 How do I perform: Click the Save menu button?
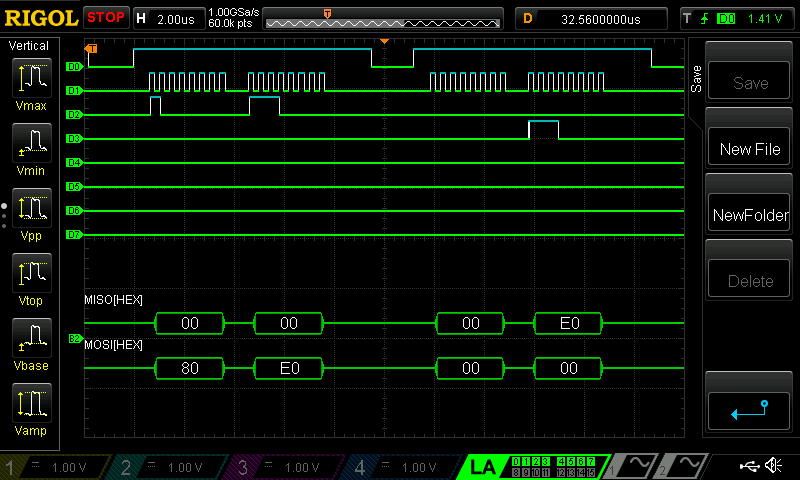749,81
